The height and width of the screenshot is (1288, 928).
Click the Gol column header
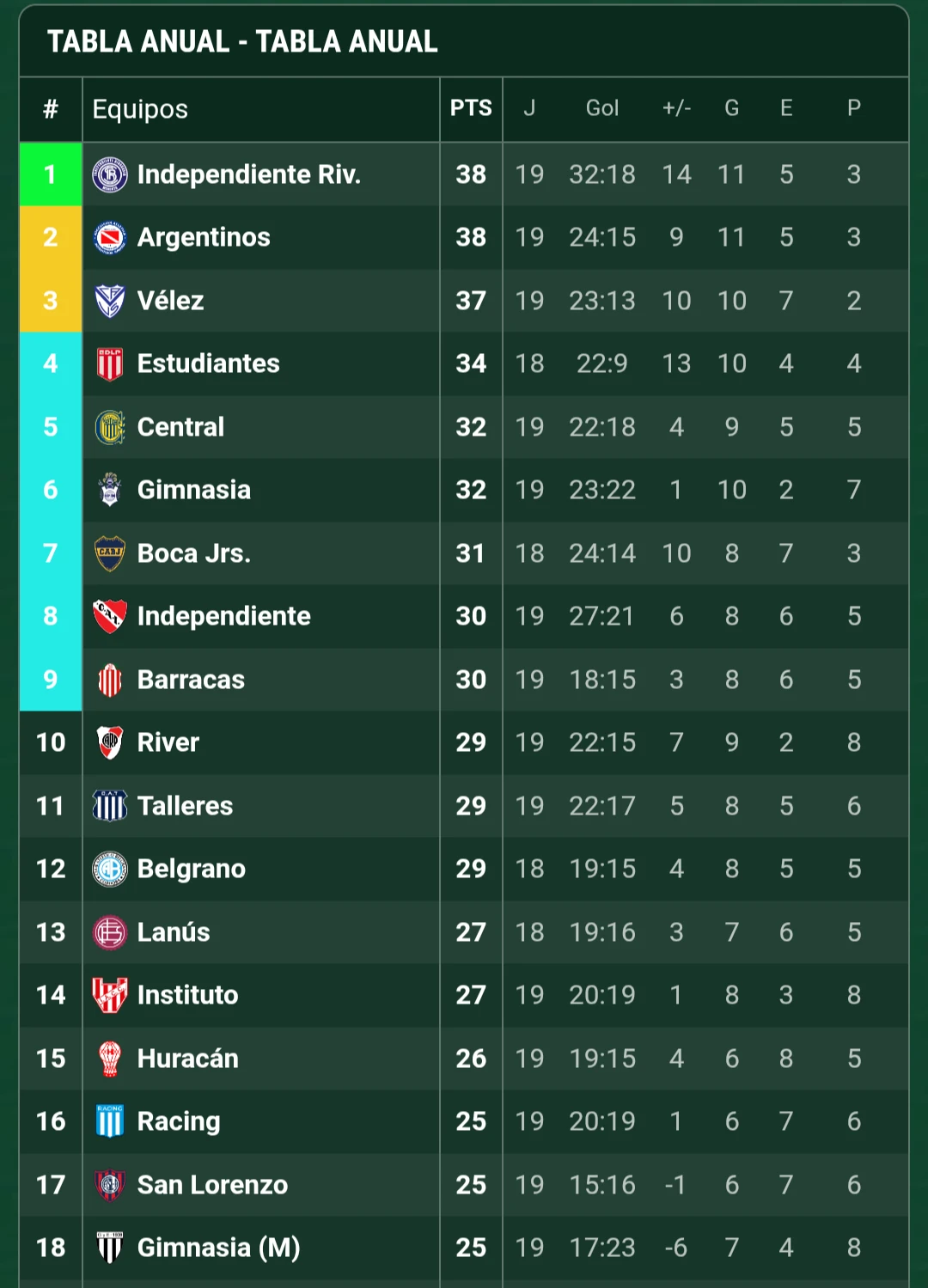click(x=602, y=108)
